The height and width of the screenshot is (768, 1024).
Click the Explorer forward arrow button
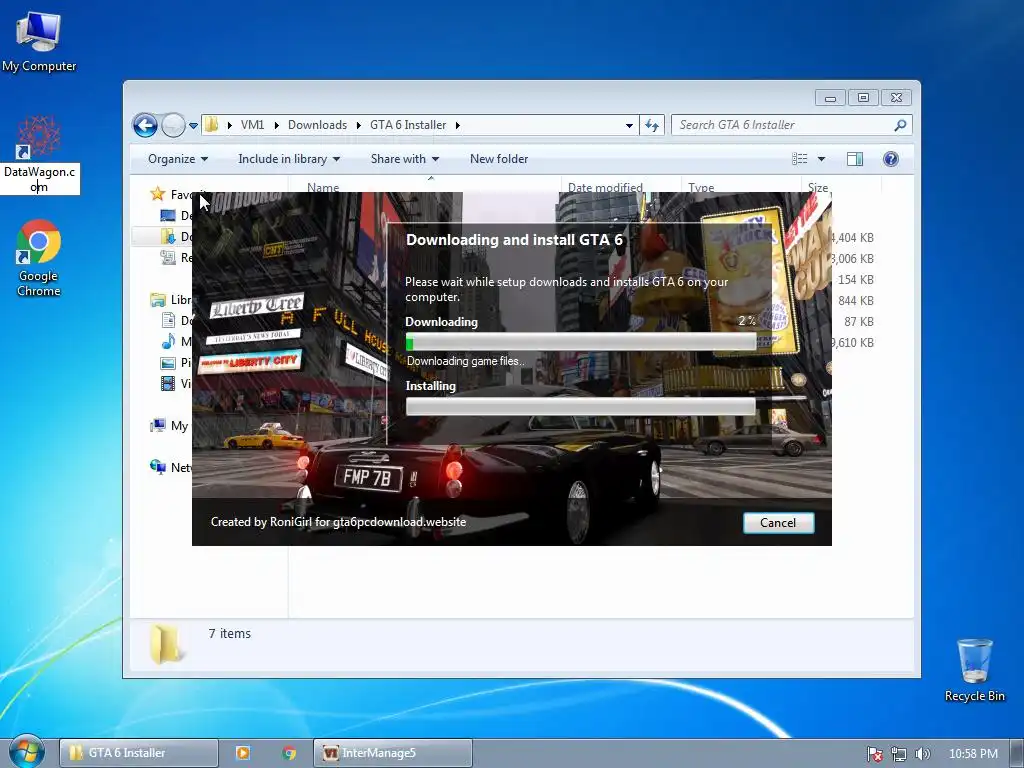click(173, 125)
